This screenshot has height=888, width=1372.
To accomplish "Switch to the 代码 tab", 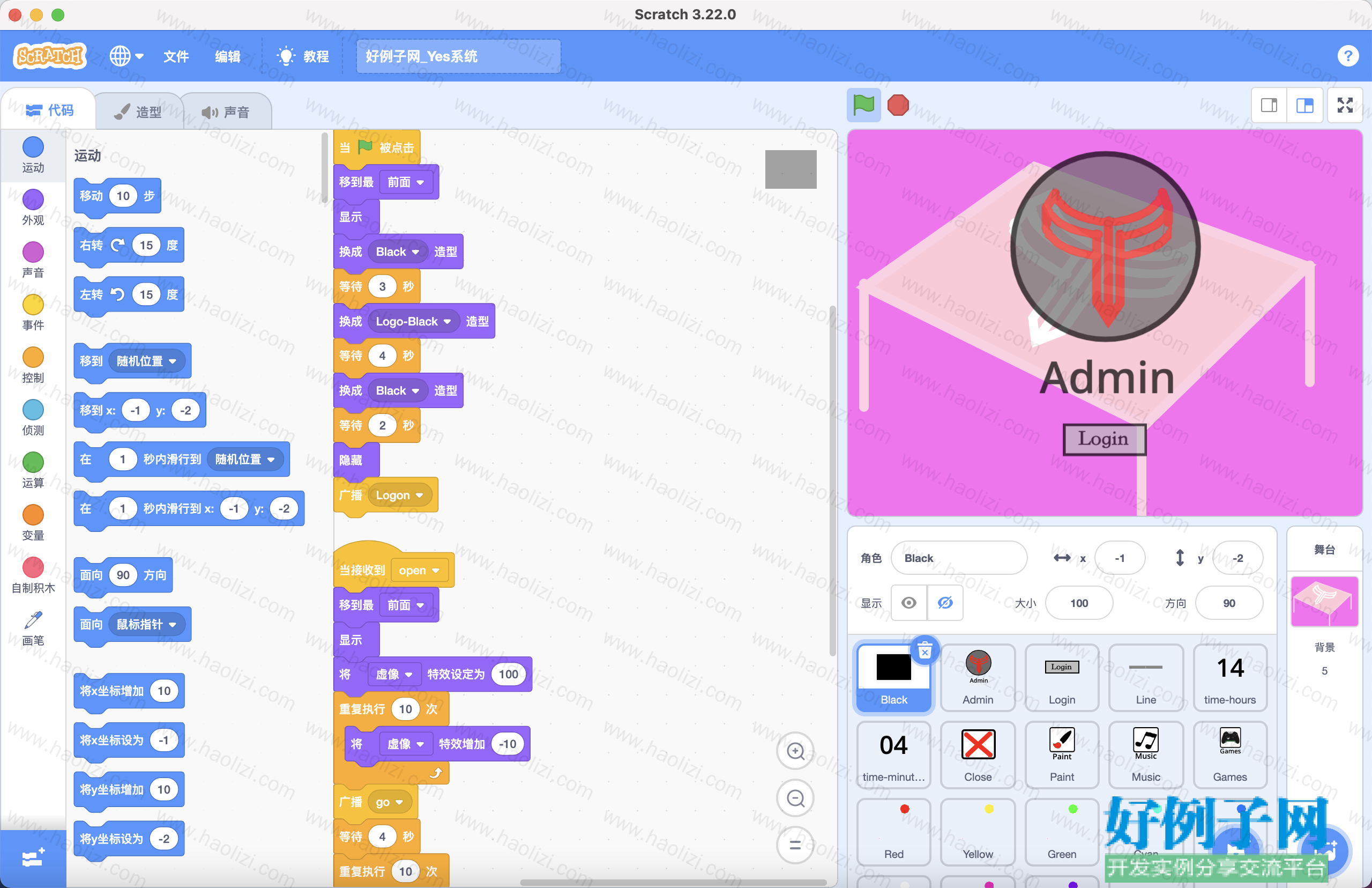I will [49, 109].
